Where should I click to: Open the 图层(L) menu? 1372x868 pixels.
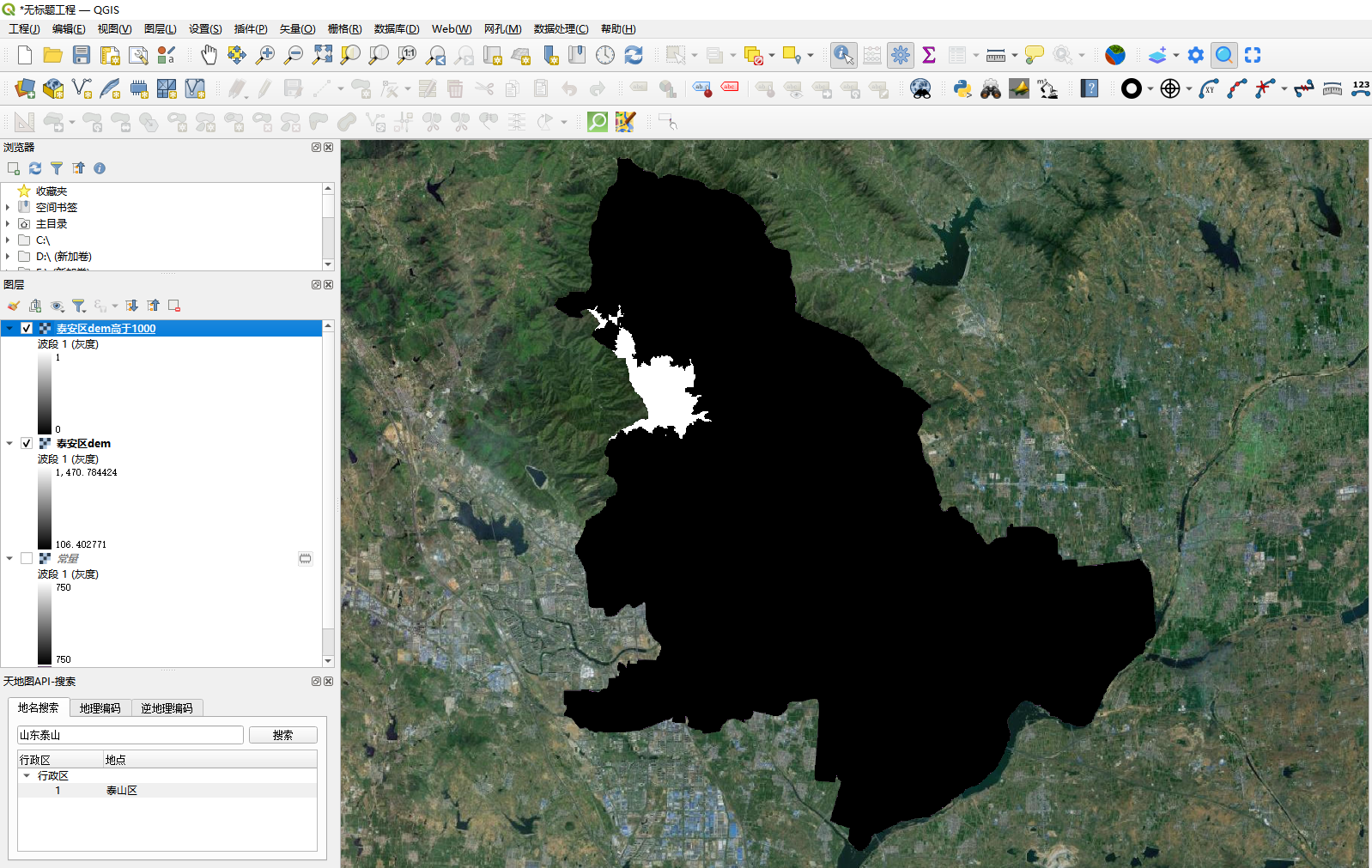161,28
